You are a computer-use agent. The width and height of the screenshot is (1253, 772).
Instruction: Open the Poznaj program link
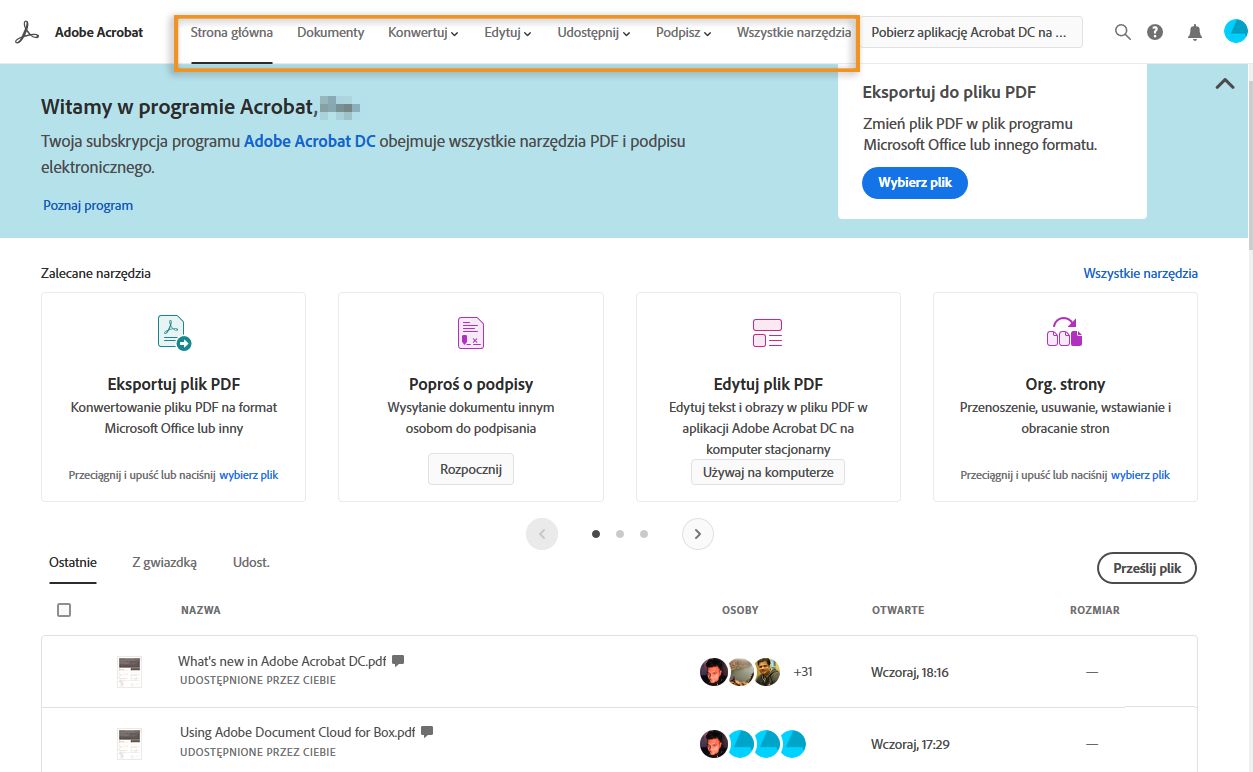[x=88, y=205]
